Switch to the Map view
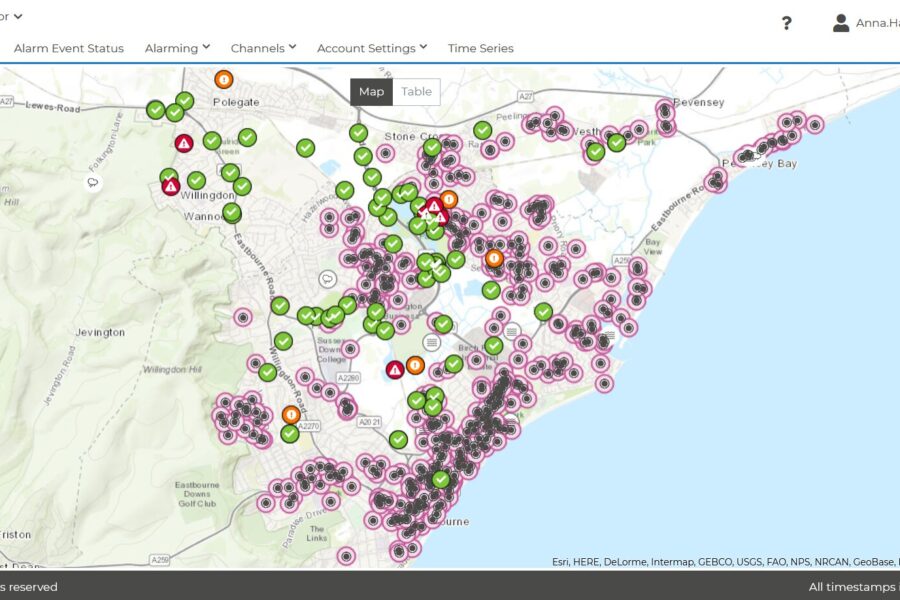The width and height of the screenshot is (900, 600). 371,92
